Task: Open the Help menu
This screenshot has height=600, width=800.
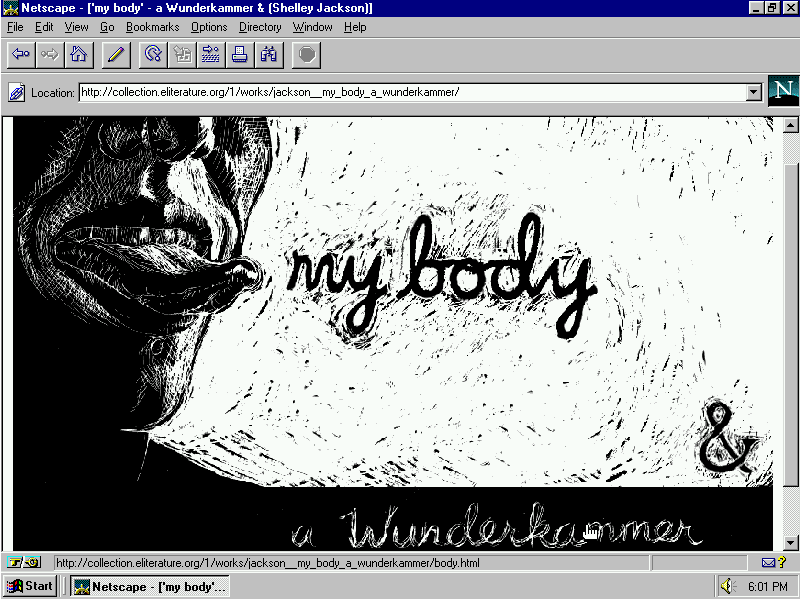Action: point(355,27)
